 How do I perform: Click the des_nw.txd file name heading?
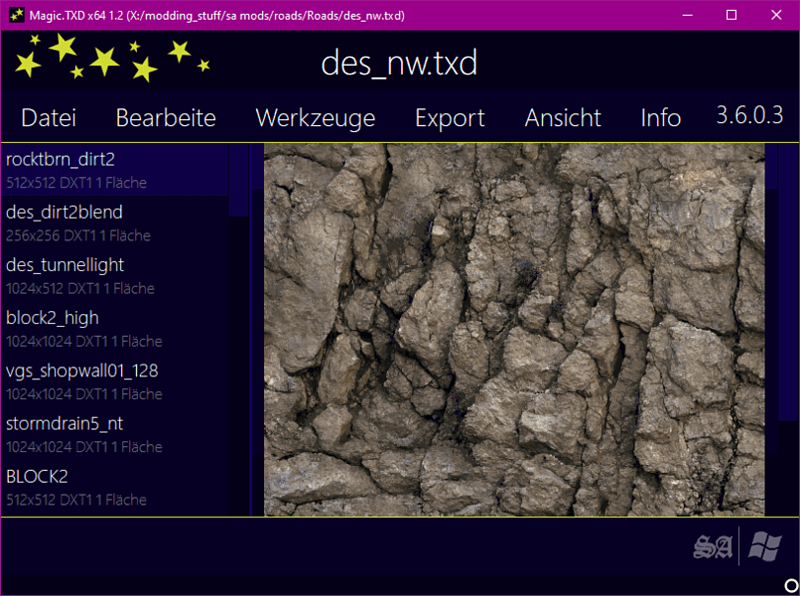[399, 63]
